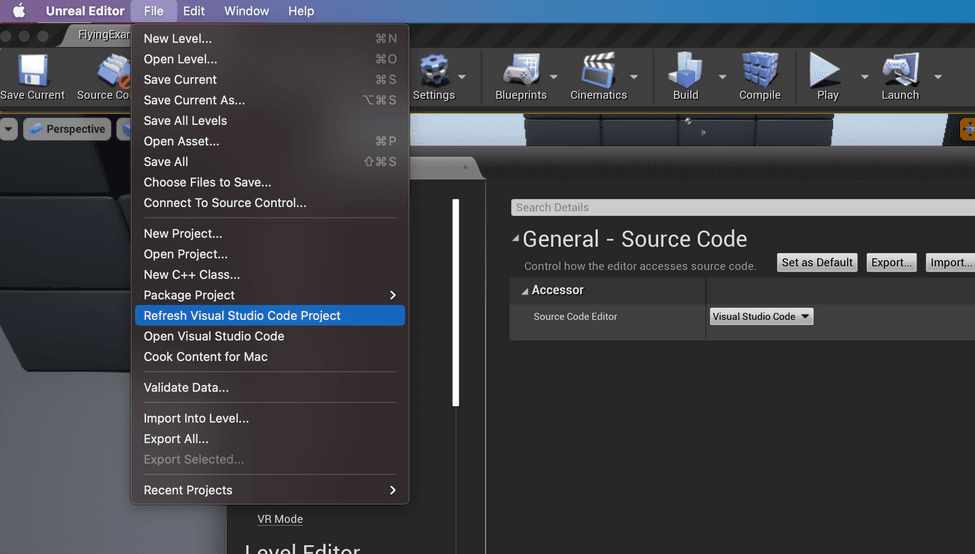Screen dimensions: 975x554
Task: Open the Cinematics clapperboard icon
Action: (598, 70)
